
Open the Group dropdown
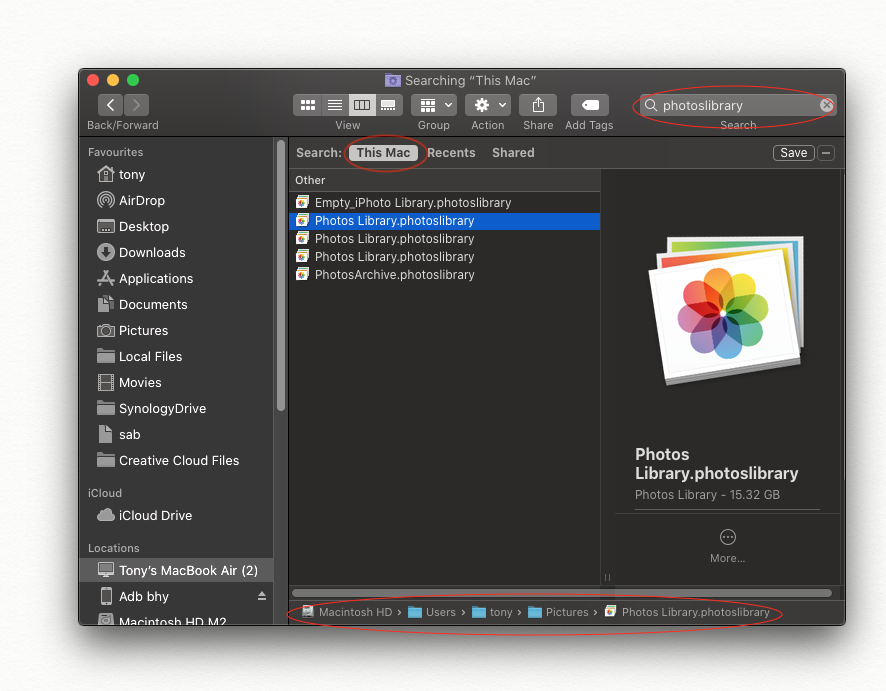click(x=433, y=105)
